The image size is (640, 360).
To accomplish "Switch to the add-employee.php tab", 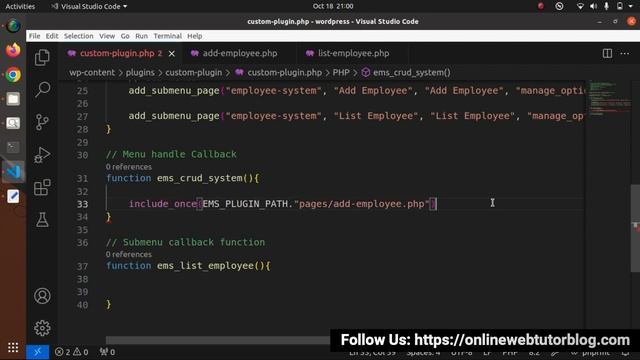I will tap(240, 53).
